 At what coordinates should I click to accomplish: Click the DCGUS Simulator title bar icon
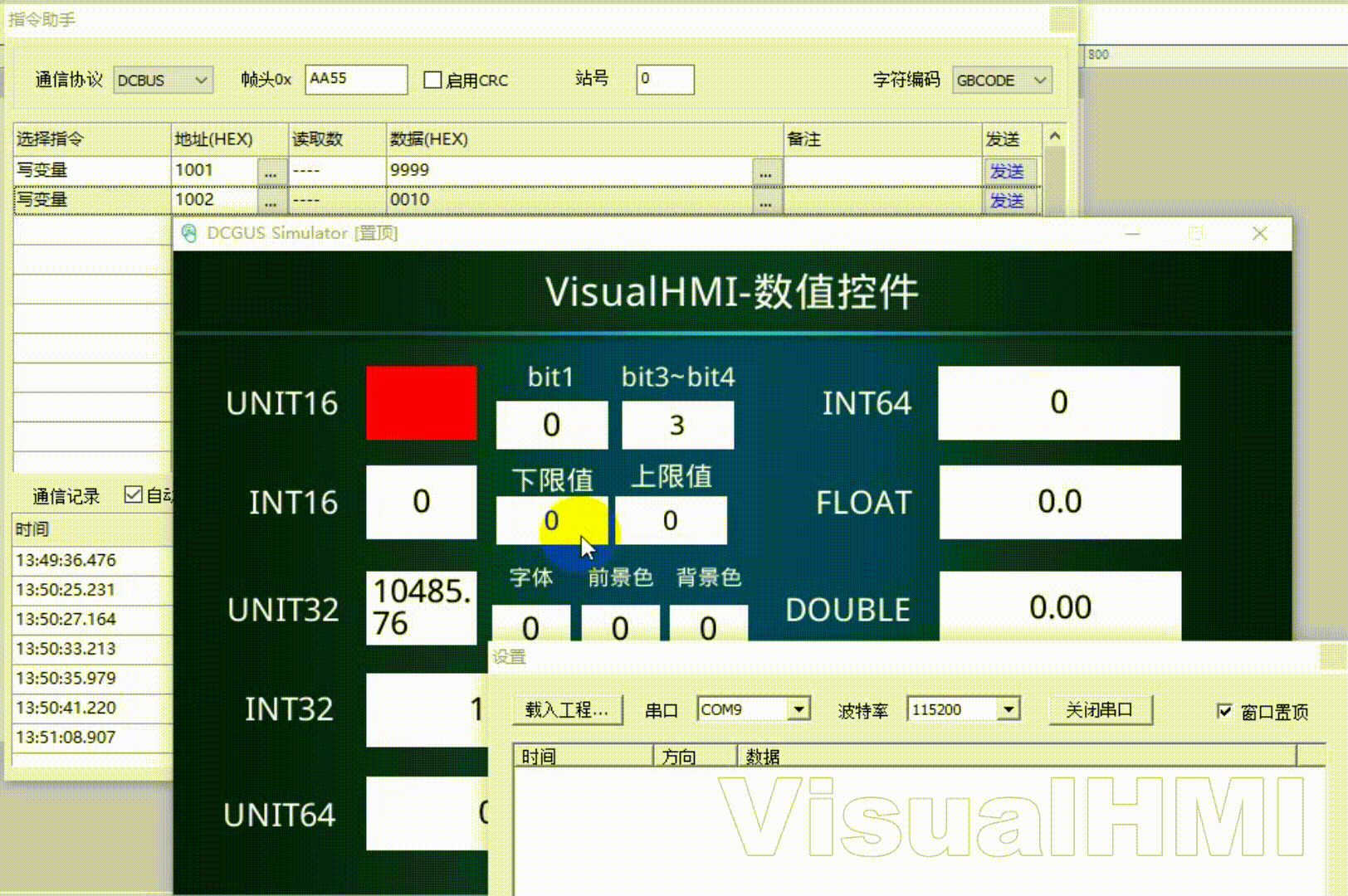189,233
